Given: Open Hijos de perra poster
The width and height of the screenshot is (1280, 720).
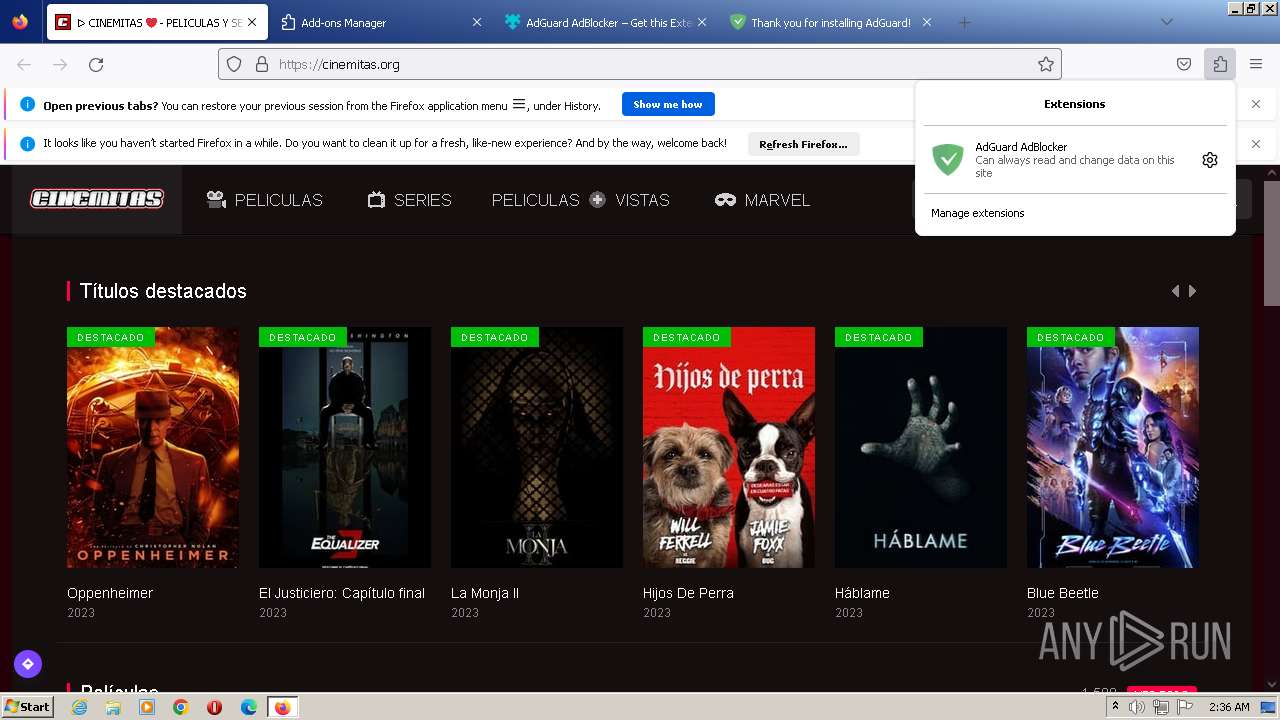Looking at the screenshot, I should pos(729,447).
